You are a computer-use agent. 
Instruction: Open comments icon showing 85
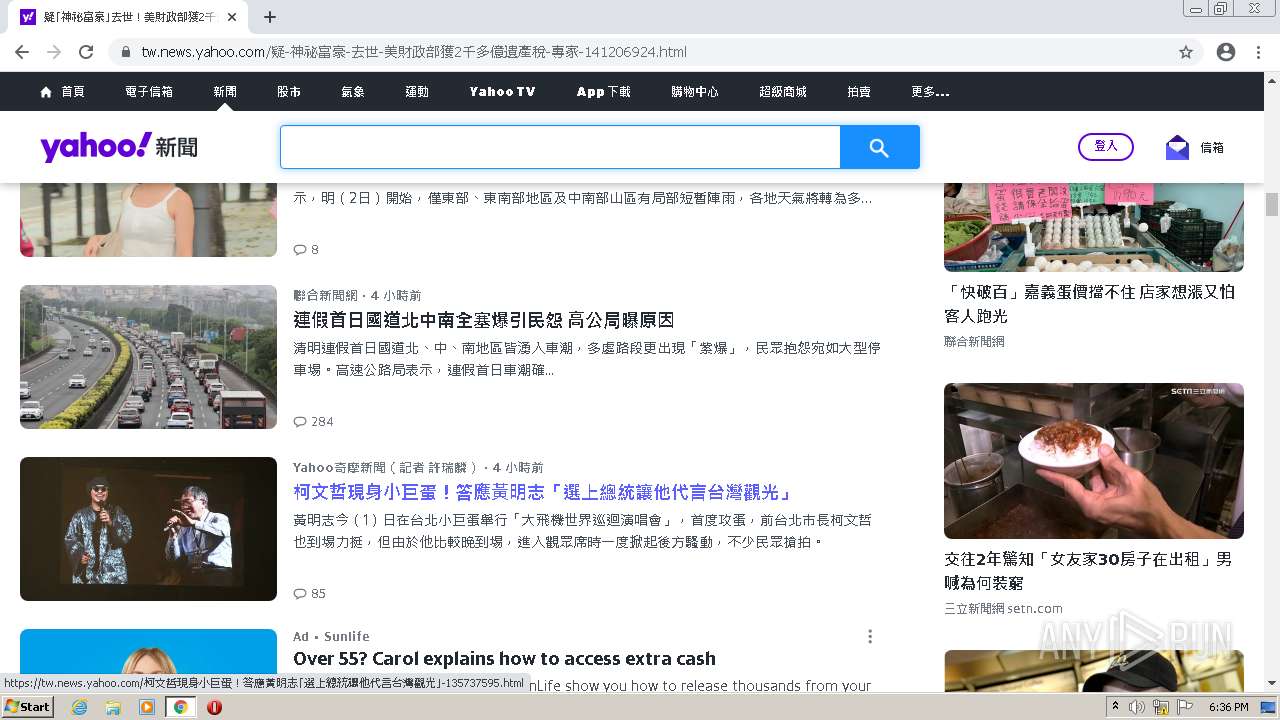tap(299, 594)
